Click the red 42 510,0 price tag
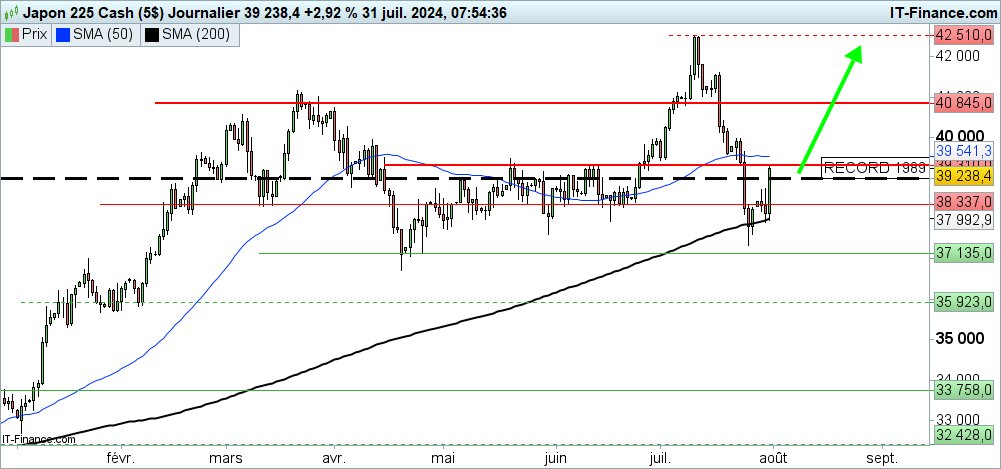1001x469 pixels. 963,35
